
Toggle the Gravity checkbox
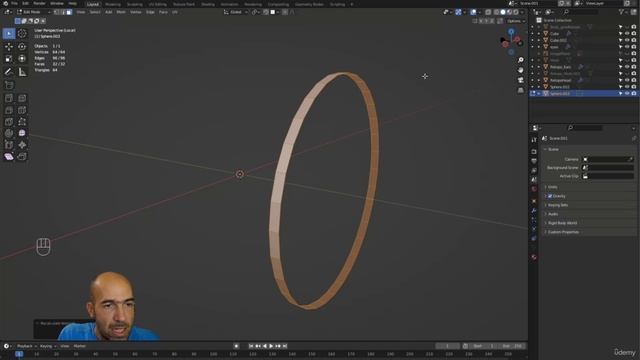(550, 196)
